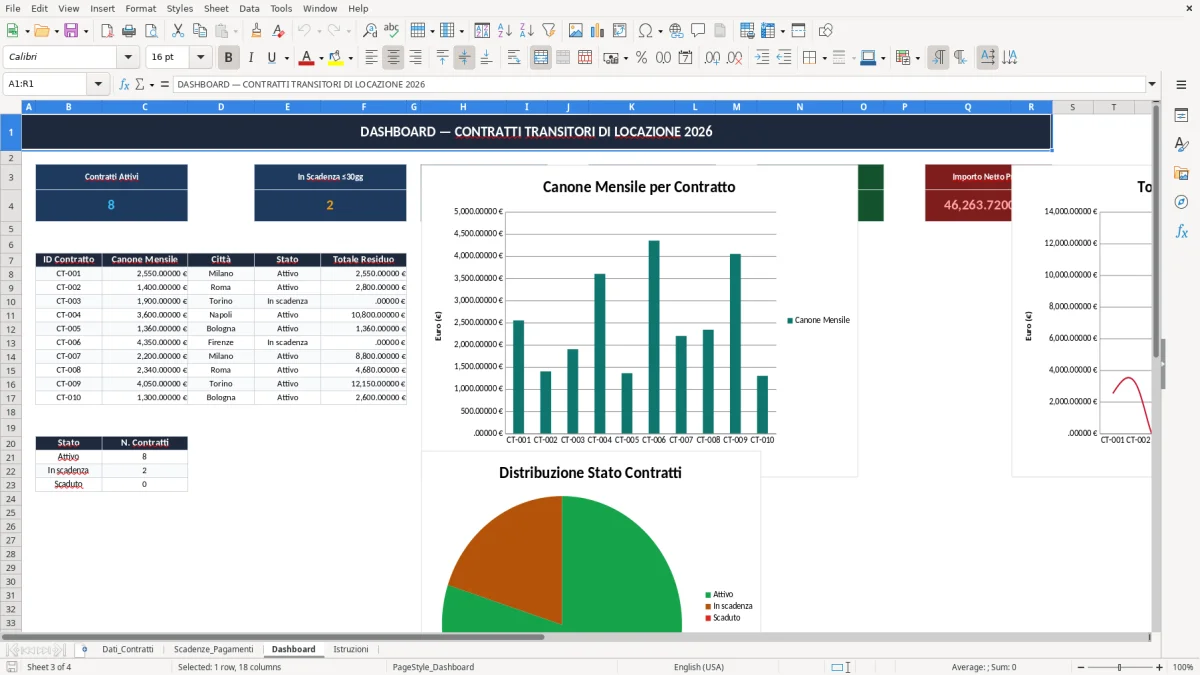Toggle Bold formatting
This screenshot has height=675, width=1200.
point(229,58)
